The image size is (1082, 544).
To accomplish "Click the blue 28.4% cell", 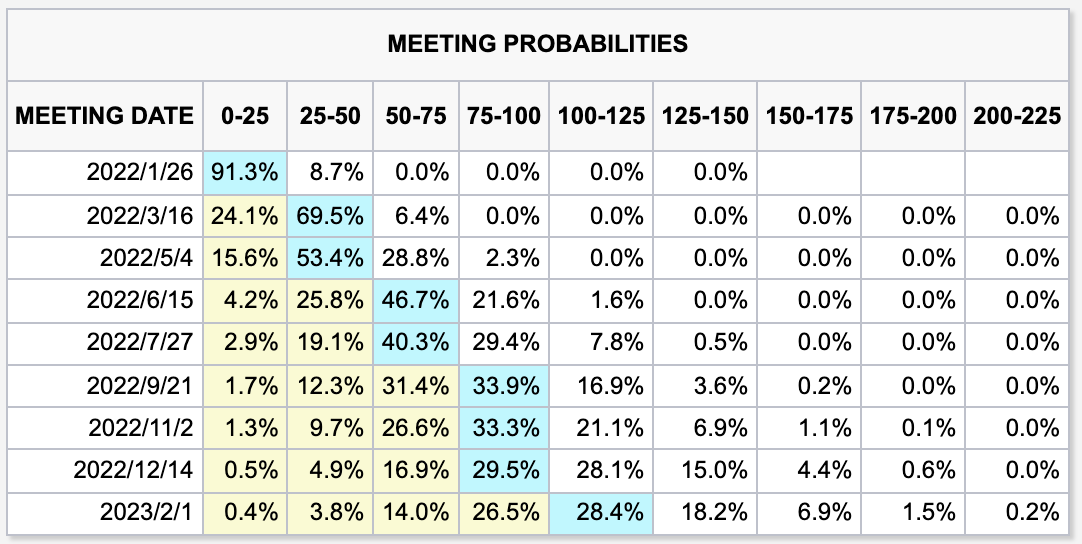I will point(602,513).
